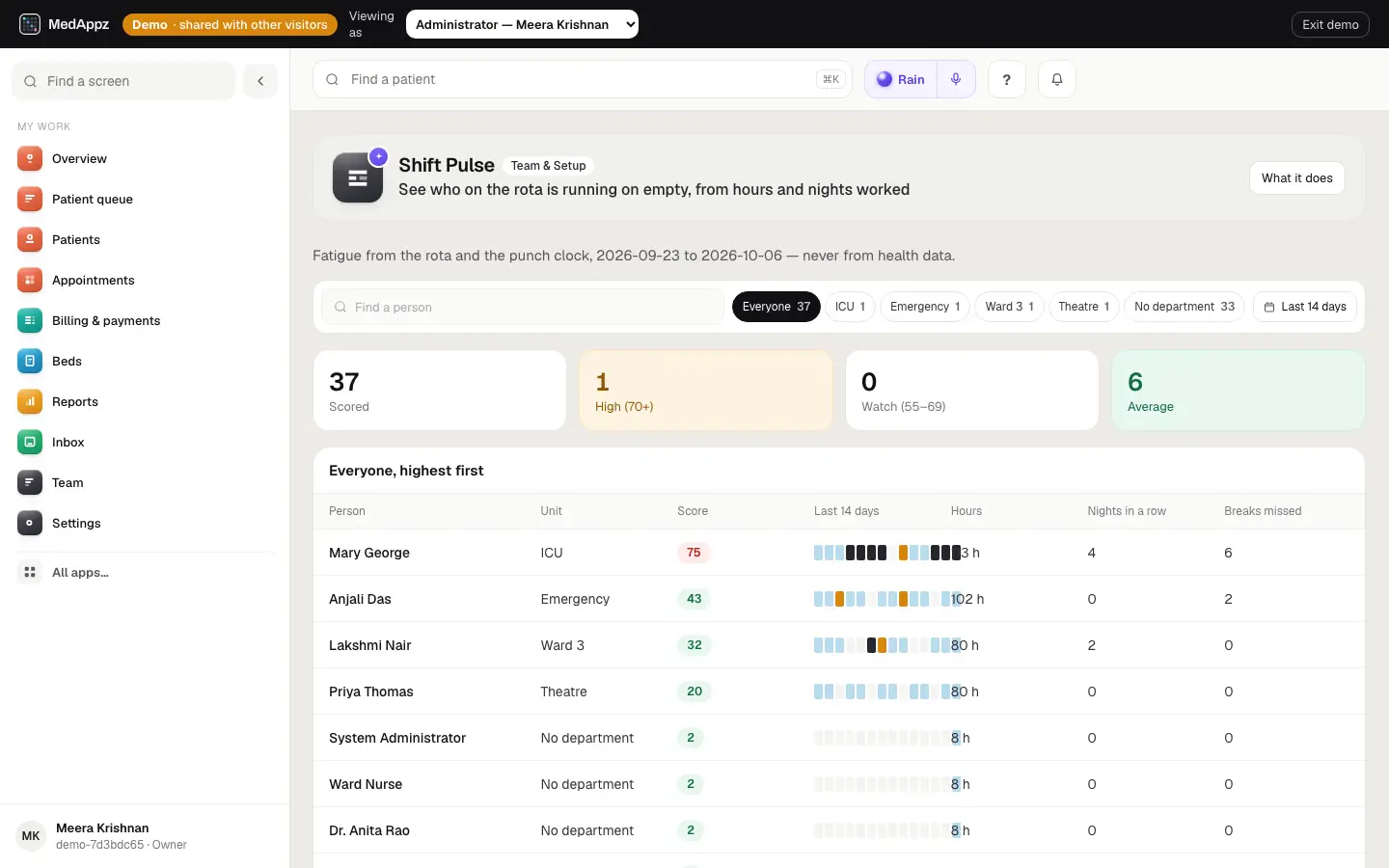Focus the Find a patient search field
Screen dimensions: 1389x868
[x=583, y=79]
